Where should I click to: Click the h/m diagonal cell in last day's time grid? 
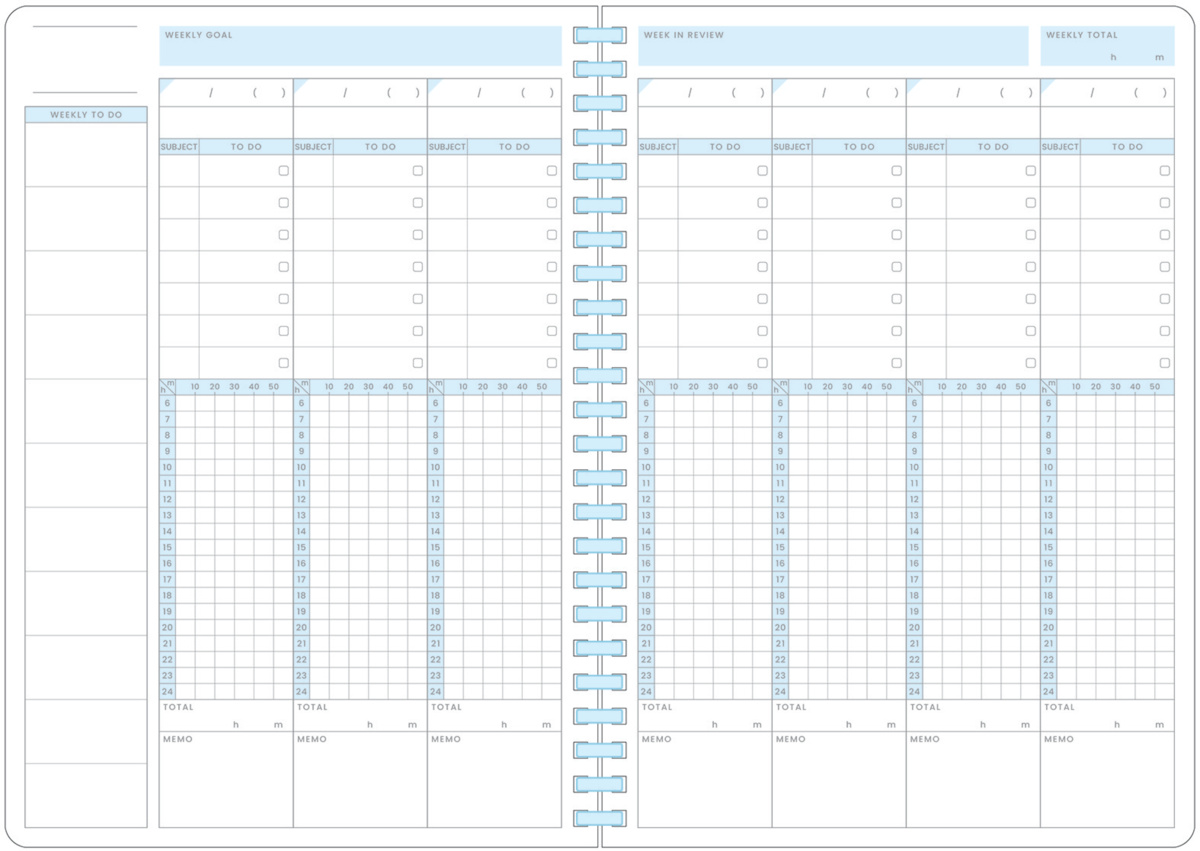(1049, 387)
